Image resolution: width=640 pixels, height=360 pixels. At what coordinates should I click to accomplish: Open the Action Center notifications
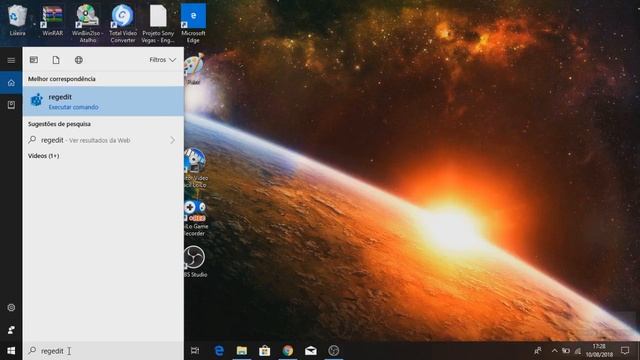625,351
